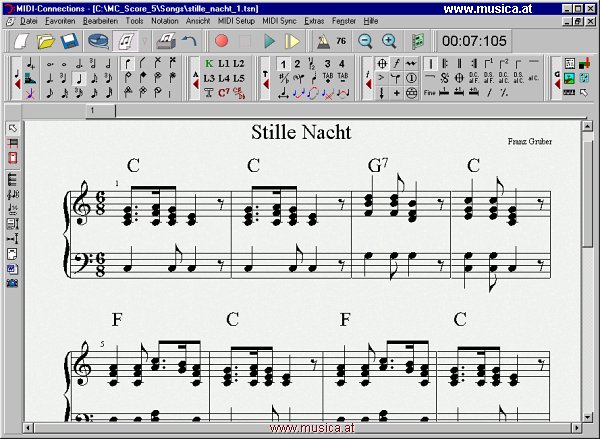Choose the green K chord button
Viewport: 600px width, 439px height.
click(209, 64)
